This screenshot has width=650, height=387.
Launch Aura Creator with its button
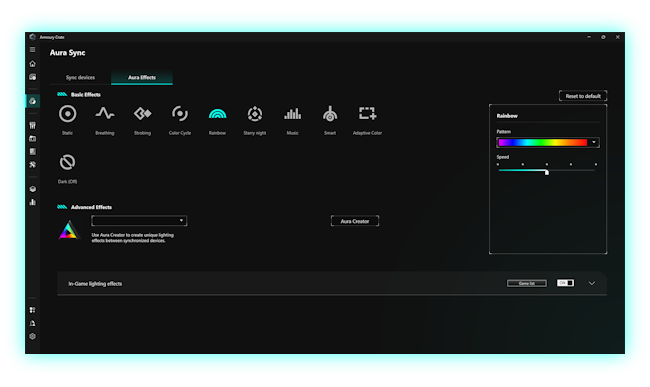[x=355, y=221]
